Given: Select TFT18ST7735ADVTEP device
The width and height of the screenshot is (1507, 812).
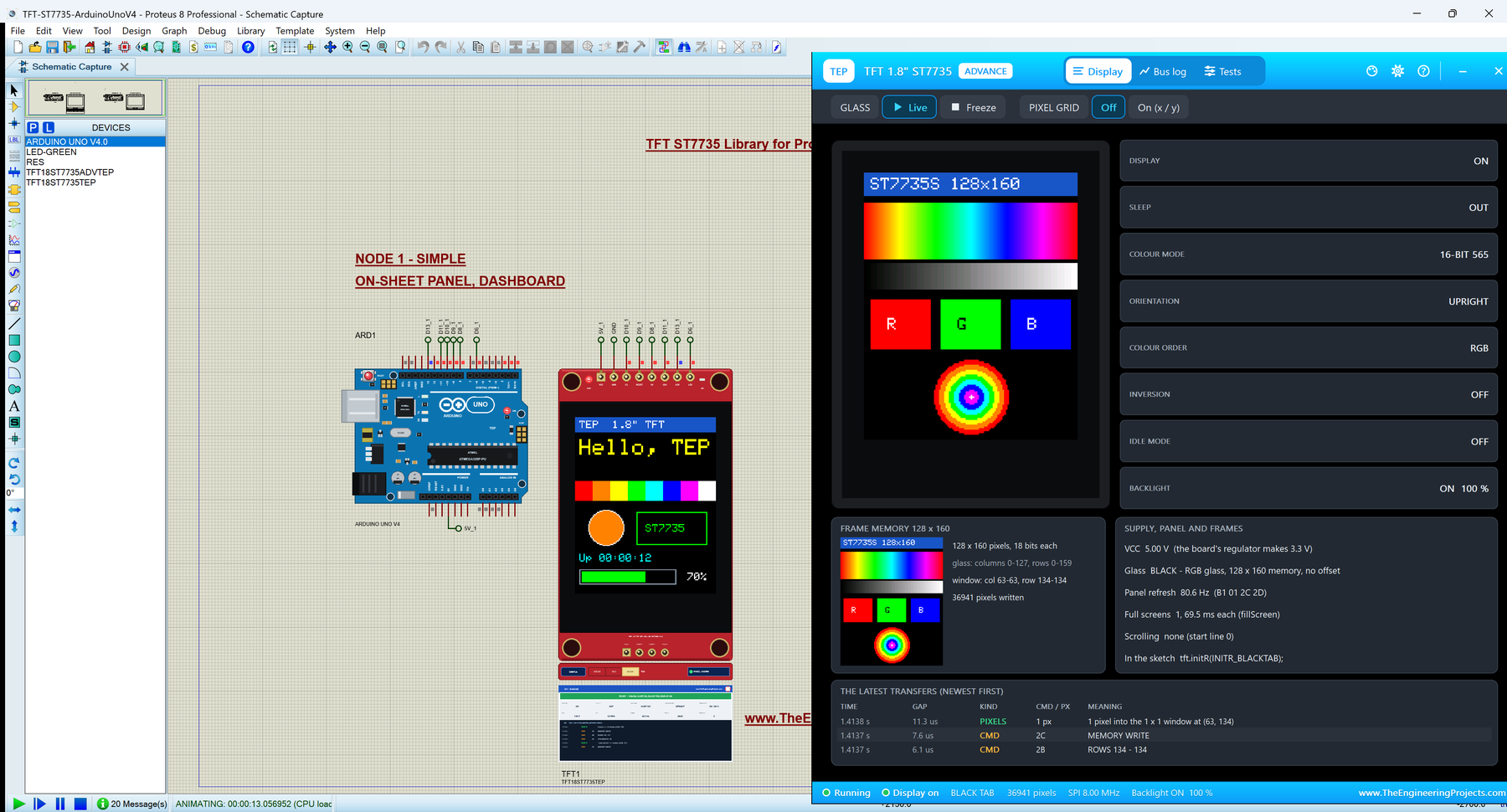Looking at the screenshot, I should tap(95, 172).
